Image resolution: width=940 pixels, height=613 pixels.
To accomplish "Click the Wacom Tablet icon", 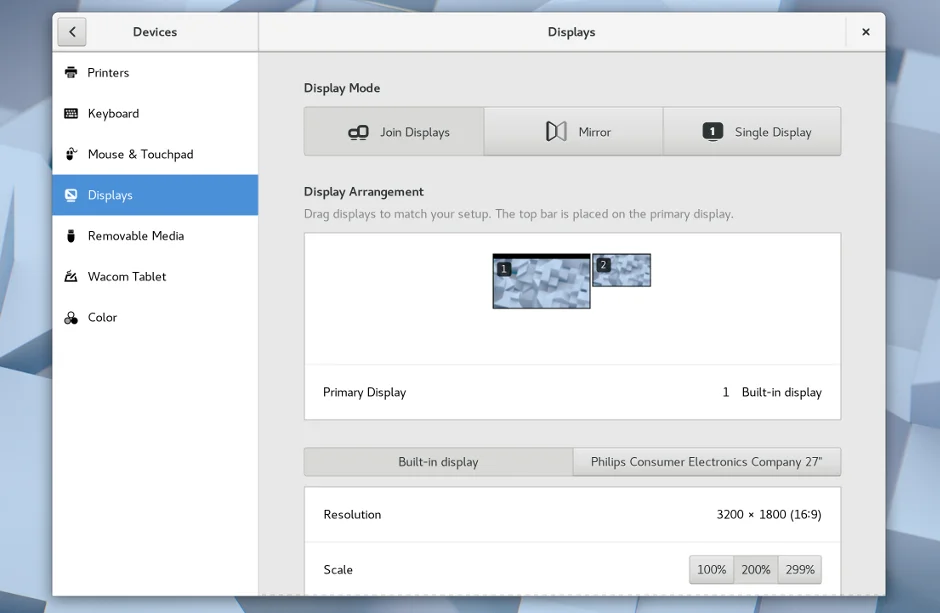I will click(x=71, y=277).
